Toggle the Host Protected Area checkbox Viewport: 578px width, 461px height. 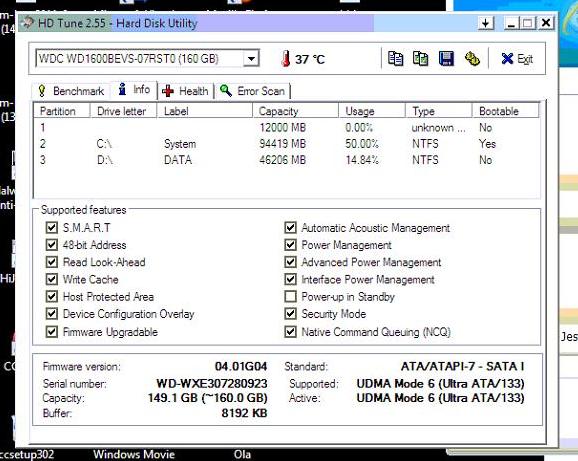click(x=52, y=297)
